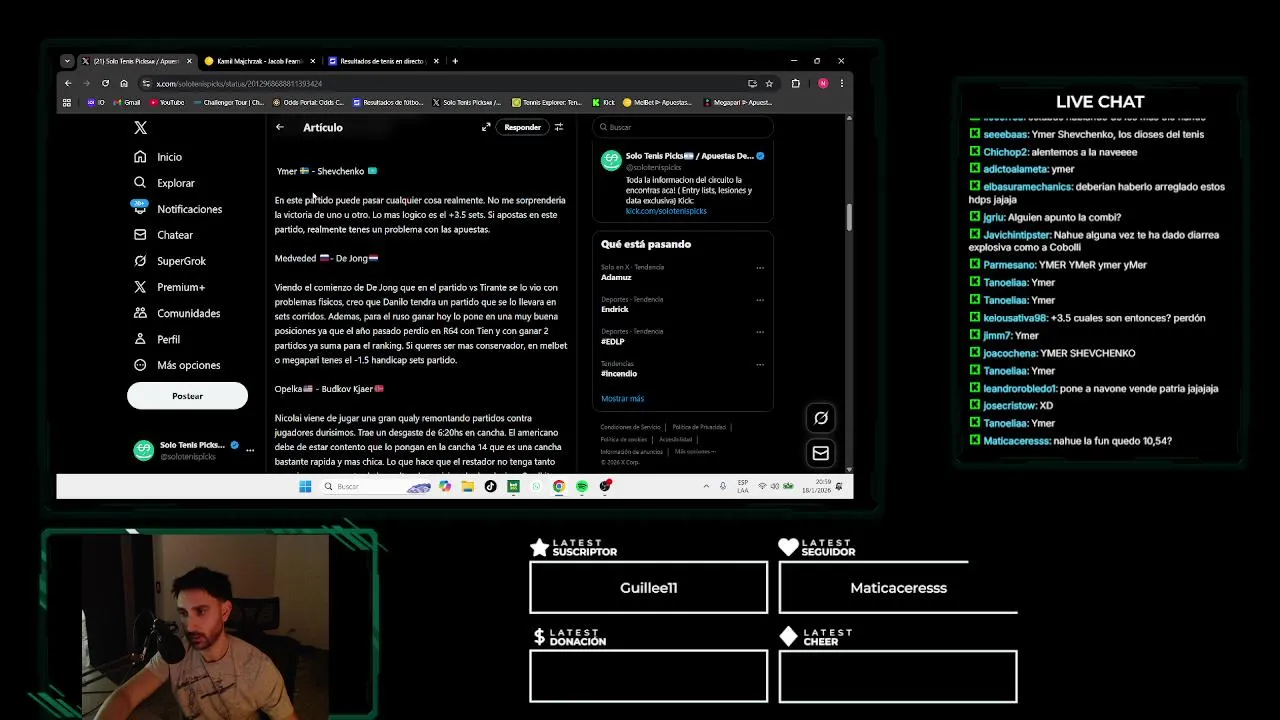The height and width of the screenshot is (720, 1280).
Task: Open Kick bookmark
Action: (604, 102)
